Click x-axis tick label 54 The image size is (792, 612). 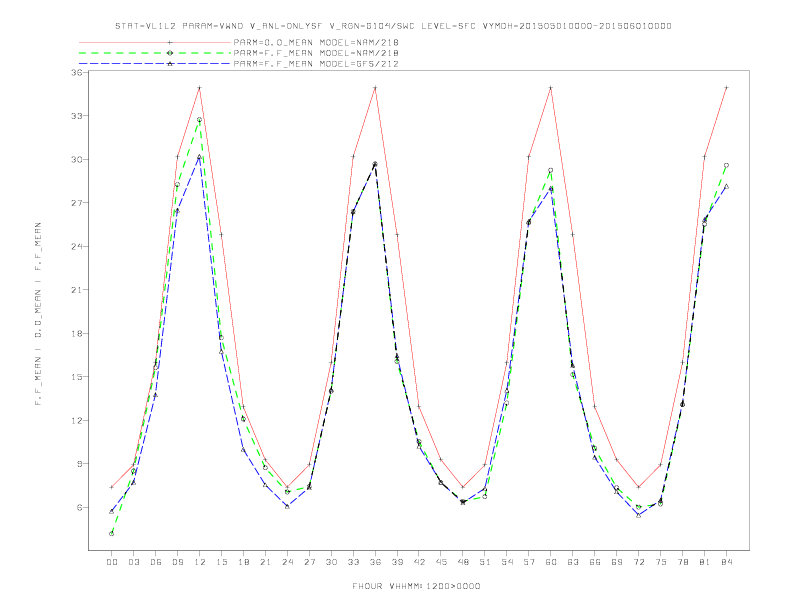(507, 562)
